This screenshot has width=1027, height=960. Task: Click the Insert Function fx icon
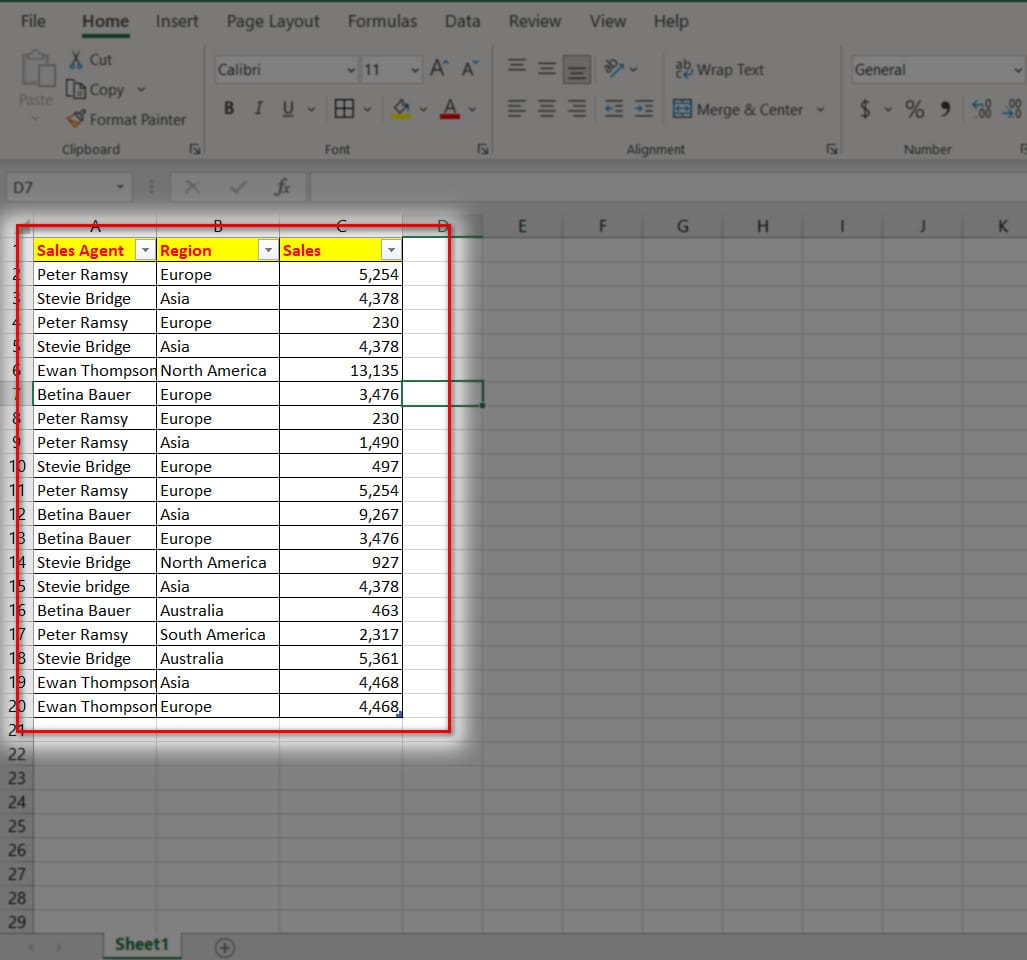[x=283, y=187]
